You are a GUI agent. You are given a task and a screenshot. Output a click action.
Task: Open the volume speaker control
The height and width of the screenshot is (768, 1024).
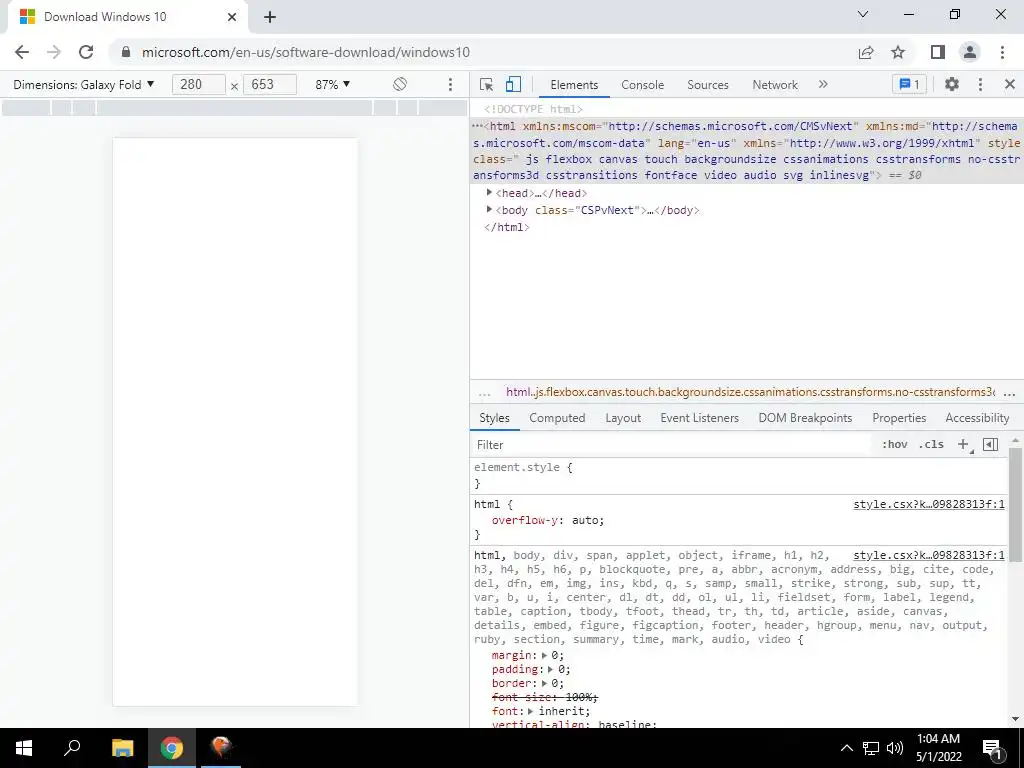pyautogui.click(x=895, y=748)
